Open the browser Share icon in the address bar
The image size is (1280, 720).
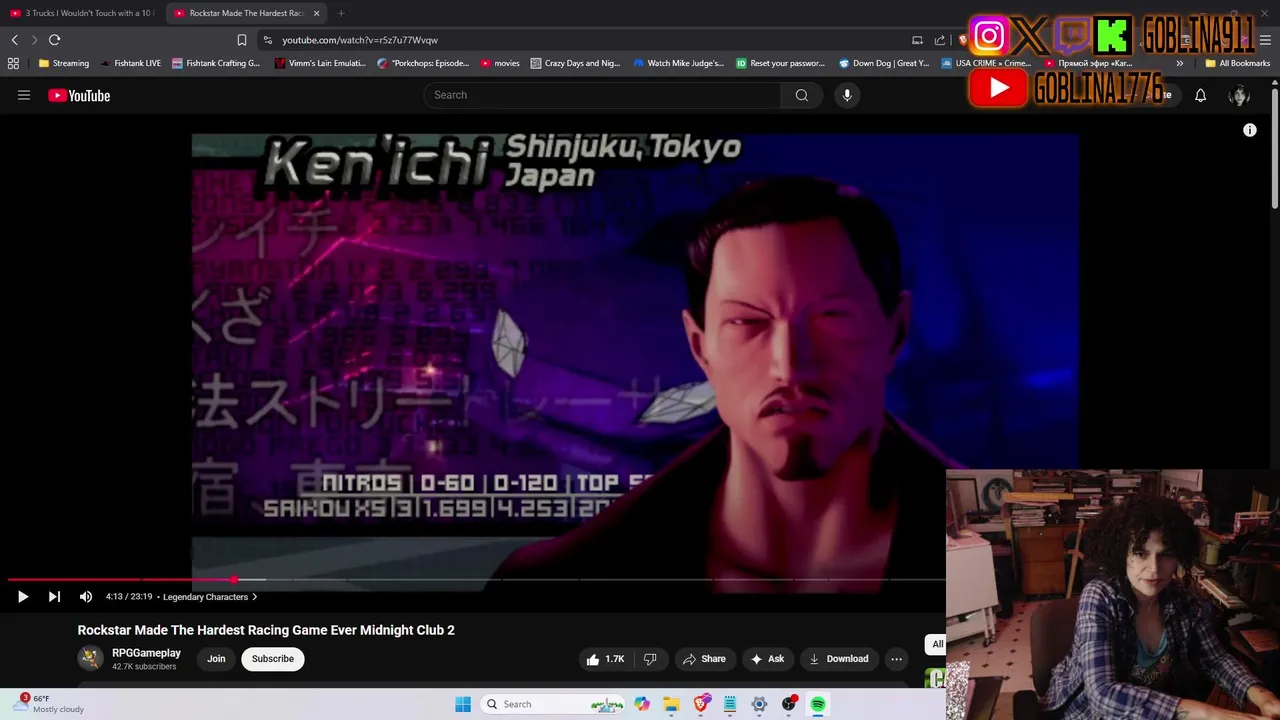pos(940,40)
